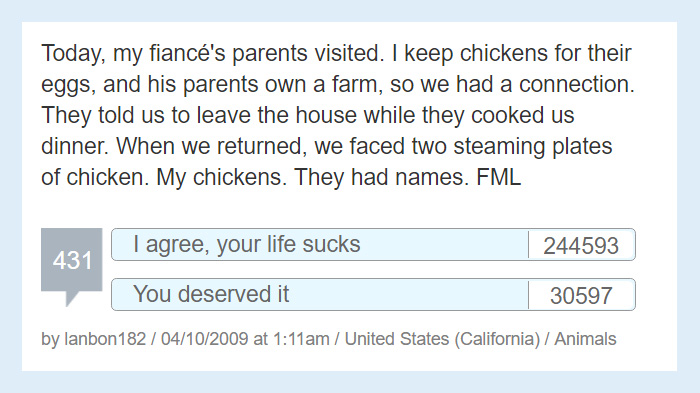Click "dinner." starting the fourth line
Screen dimensions: 700x393
pyautogui.click(x=75, y=146)
